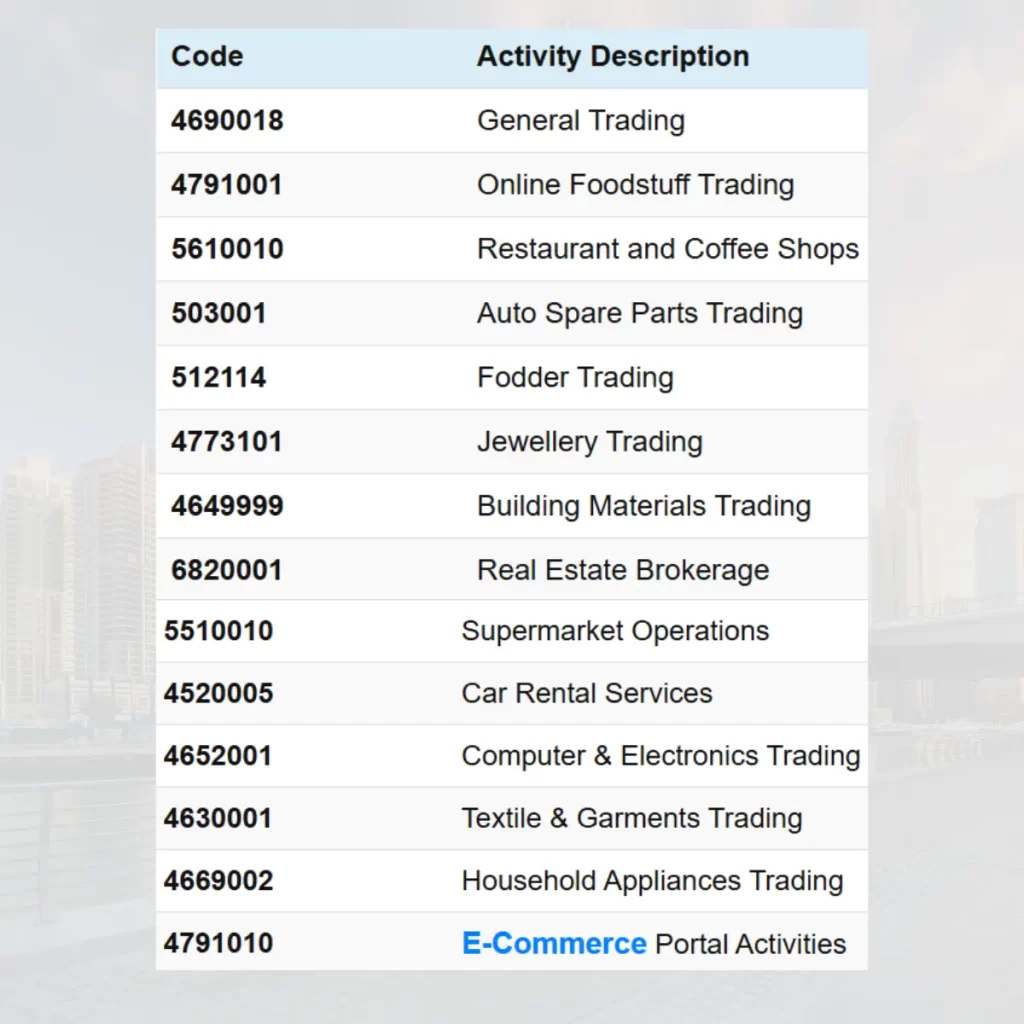Click code 4690018 cell

click(227, 121)
